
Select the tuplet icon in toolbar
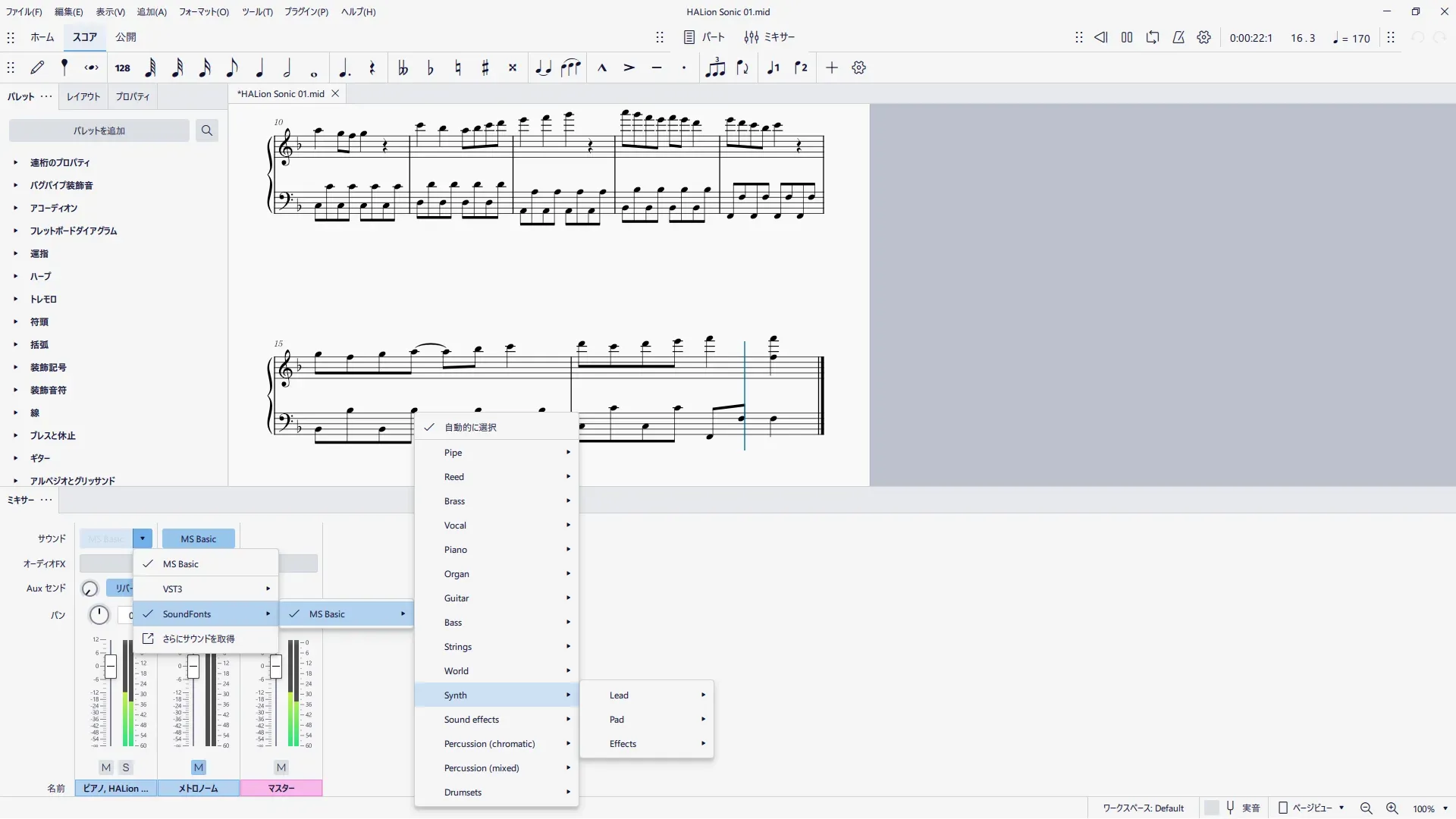714,68
